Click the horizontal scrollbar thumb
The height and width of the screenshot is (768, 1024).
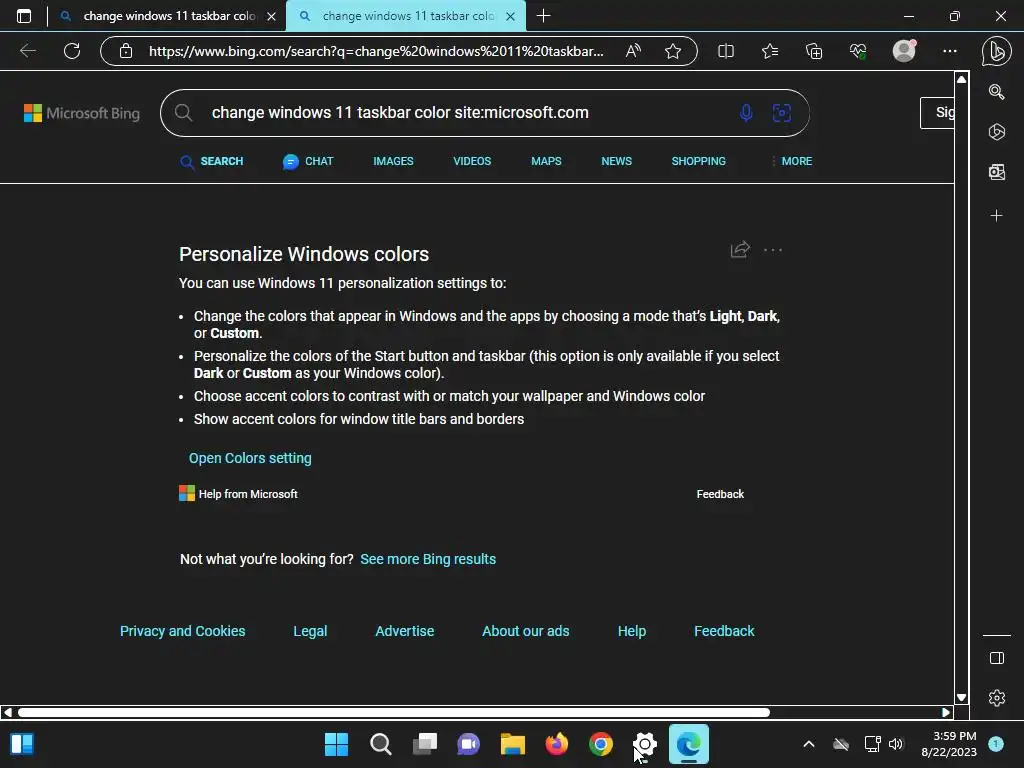[394, 712]
